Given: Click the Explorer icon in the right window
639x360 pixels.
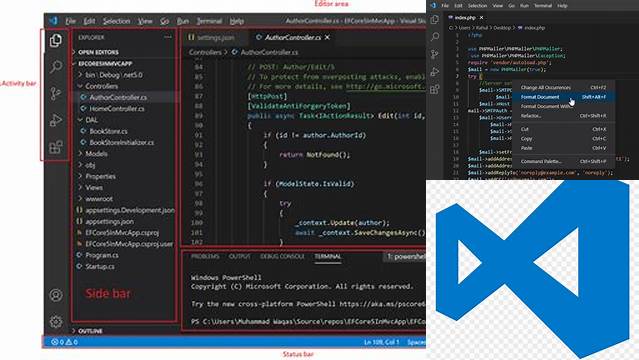Looking at the screenshot, I should coord(435,19).
